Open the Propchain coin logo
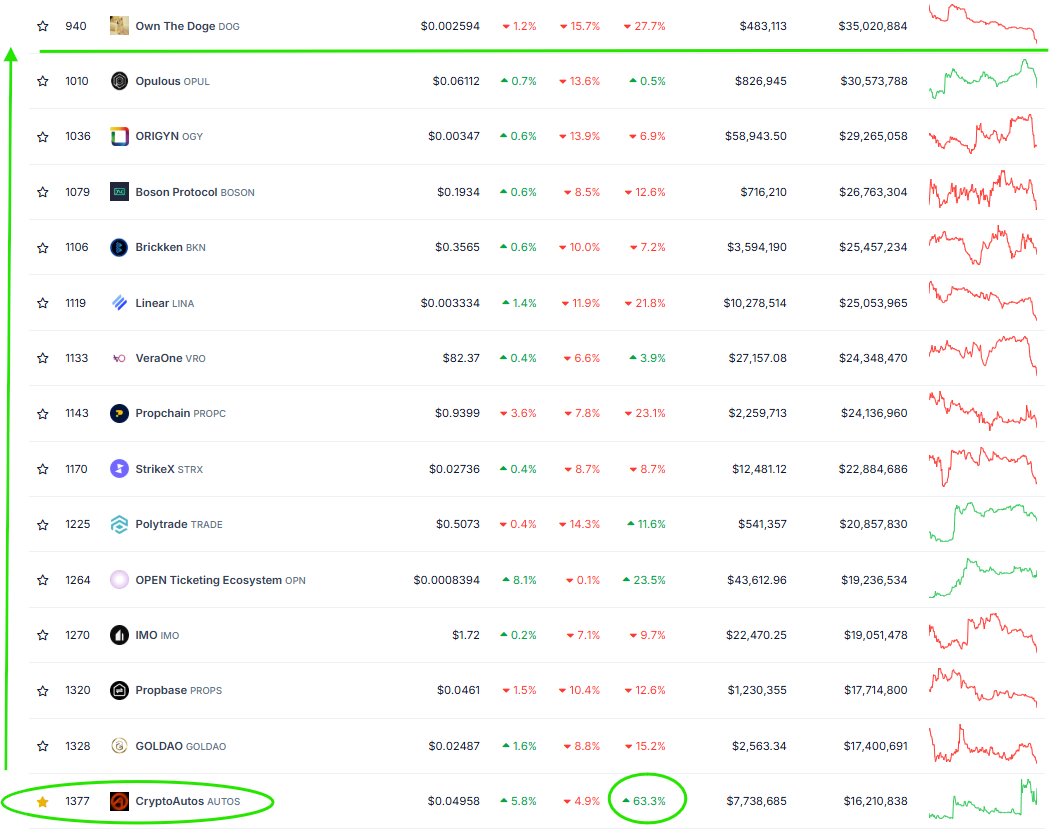 [119, 413]
